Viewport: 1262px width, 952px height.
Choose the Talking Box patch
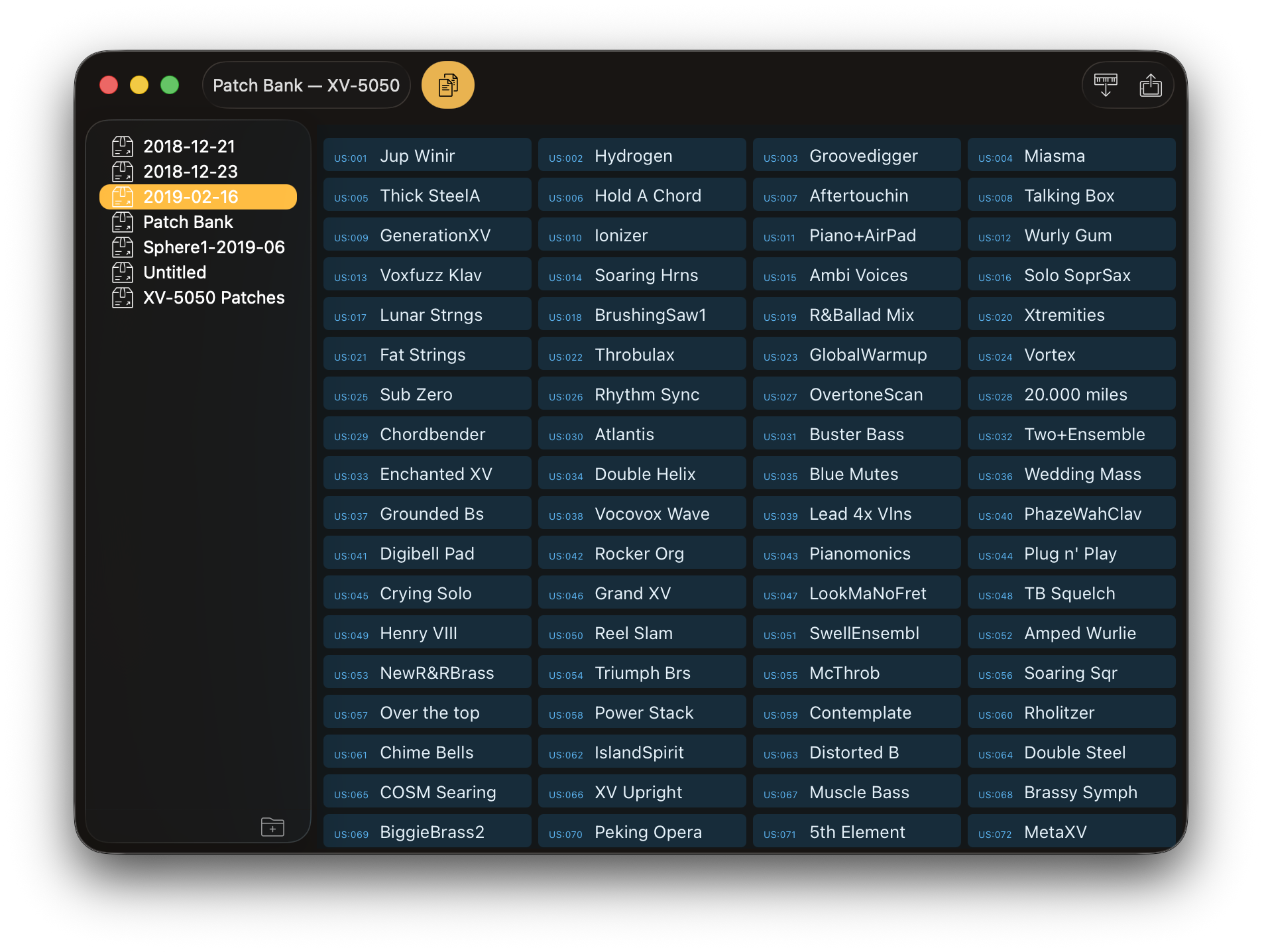pos(1072,195)
